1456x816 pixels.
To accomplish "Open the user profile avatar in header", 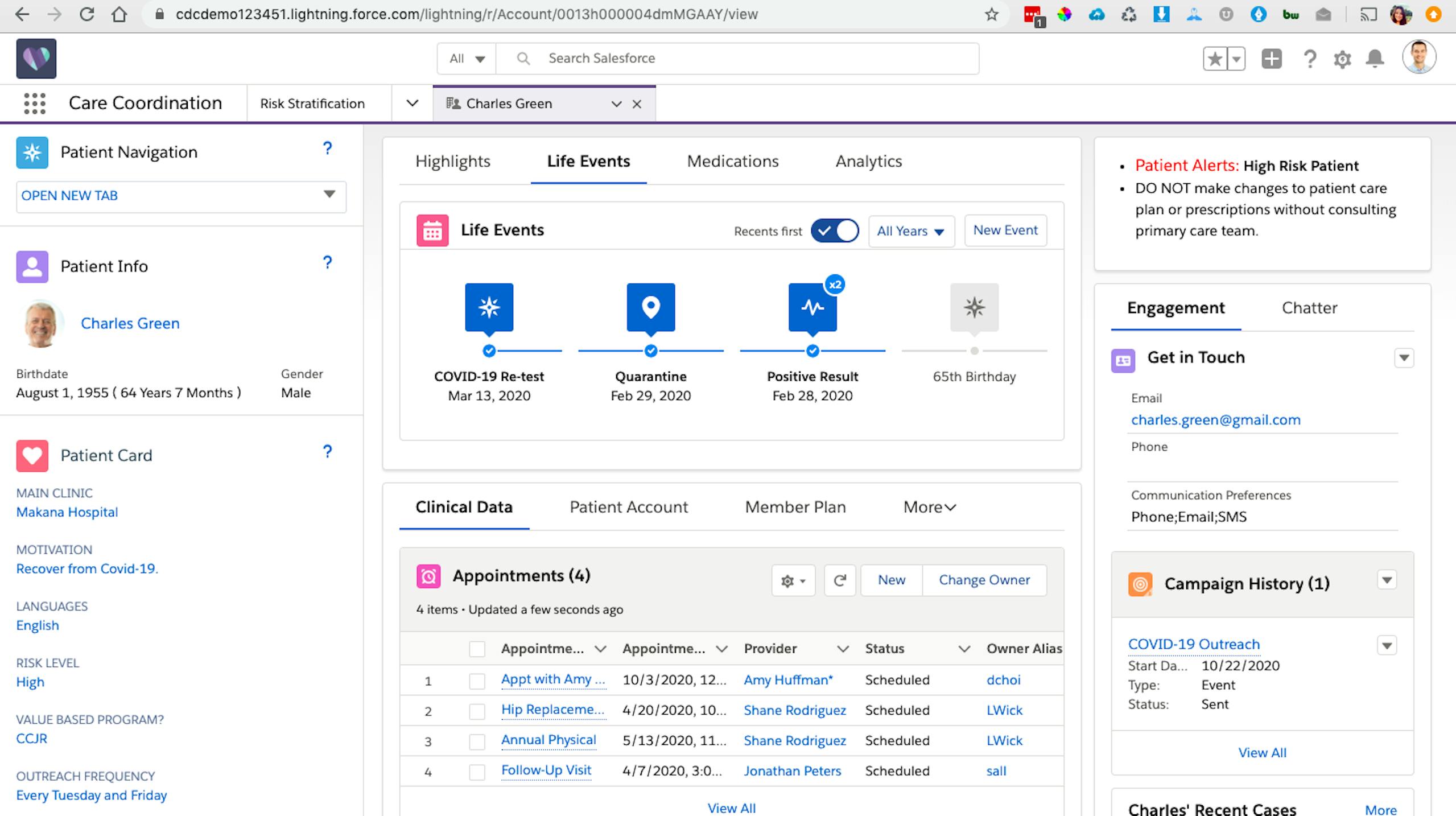I will coord(1419,57).
